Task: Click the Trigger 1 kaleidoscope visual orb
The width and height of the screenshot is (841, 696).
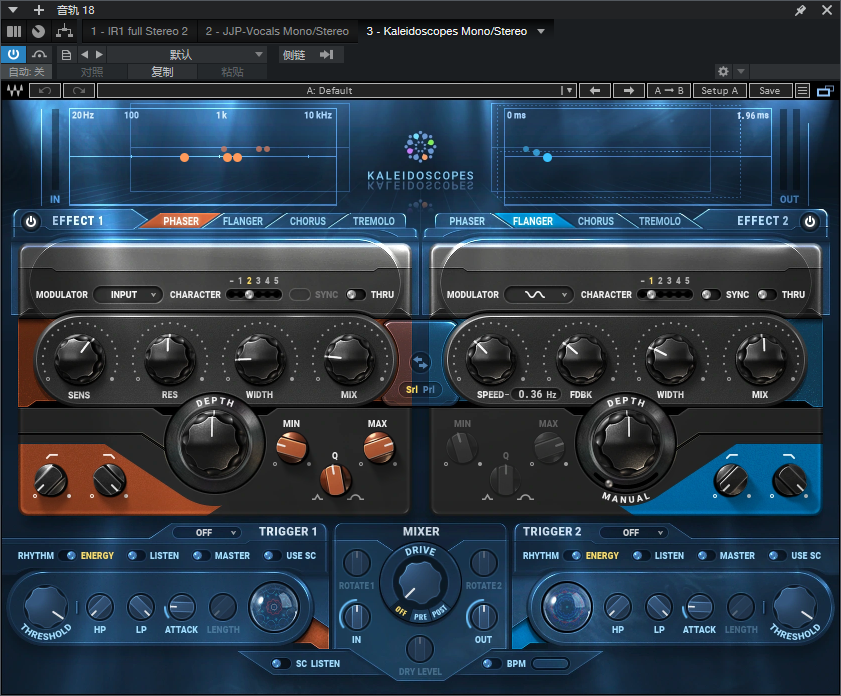Action: [274, 607]
